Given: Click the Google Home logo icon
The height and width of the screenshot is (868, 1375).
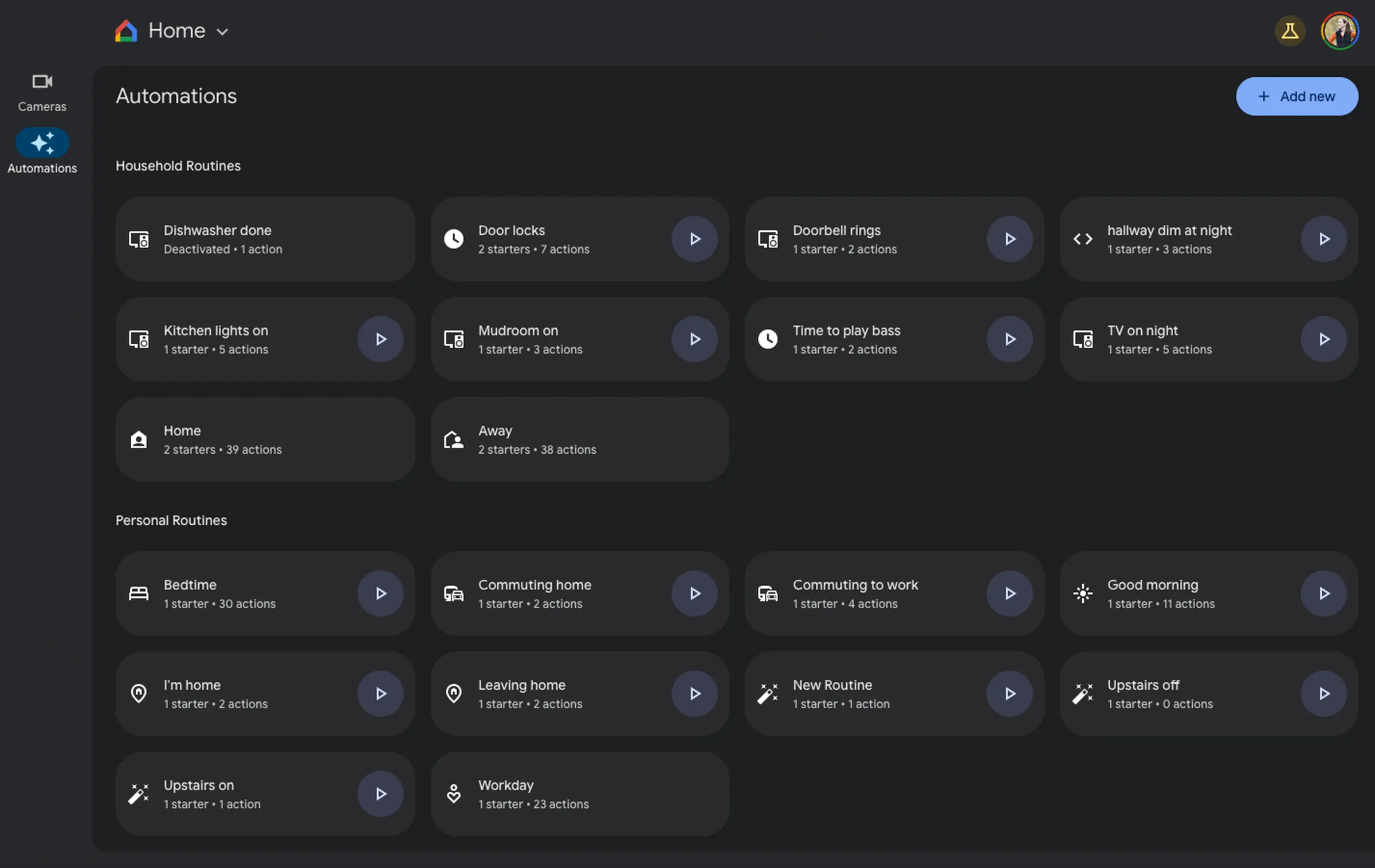Looking at the screenshot, I should pyautogui.click(x=126, y=31).
